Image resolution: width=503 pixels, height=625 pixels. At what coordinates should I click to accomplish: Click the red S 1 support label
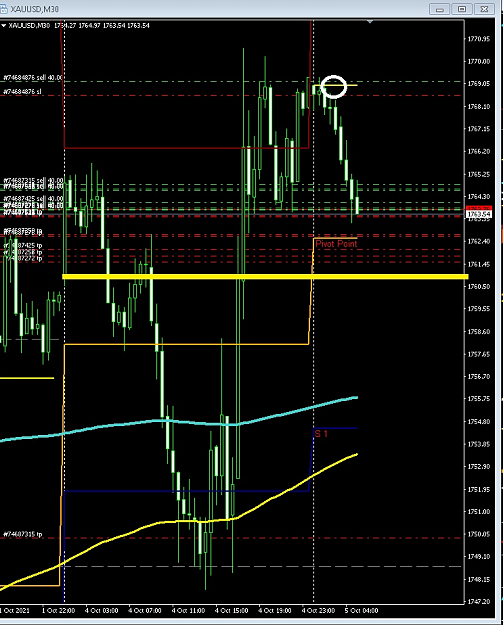click(321, 433)
